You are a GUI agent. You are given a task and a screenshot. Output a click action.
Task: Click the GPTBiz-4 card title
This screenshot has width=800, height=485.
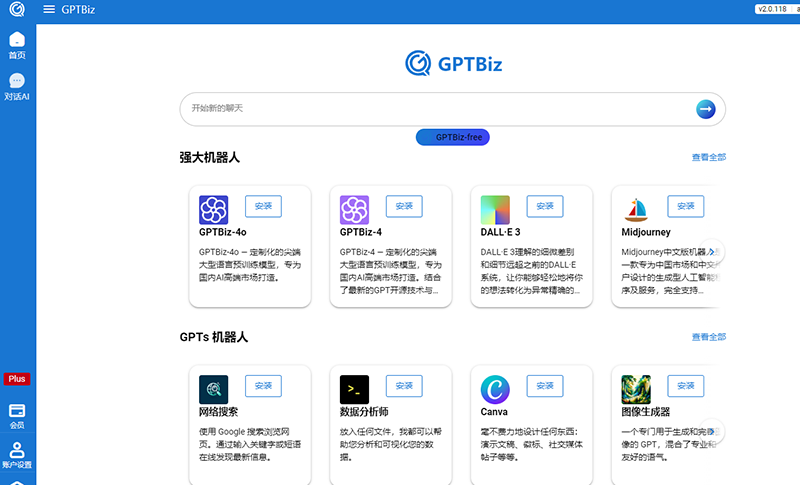[x=361, y=232]
